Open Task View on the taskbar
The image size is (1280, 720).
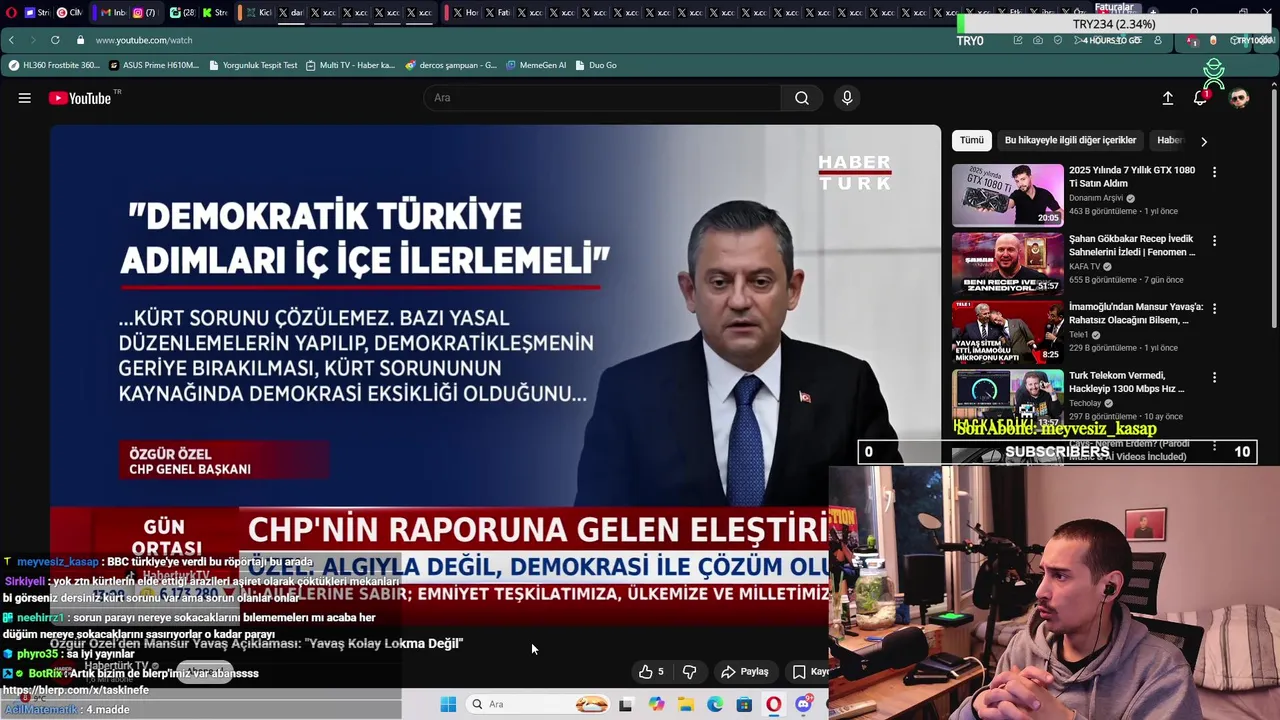[625, 704]
